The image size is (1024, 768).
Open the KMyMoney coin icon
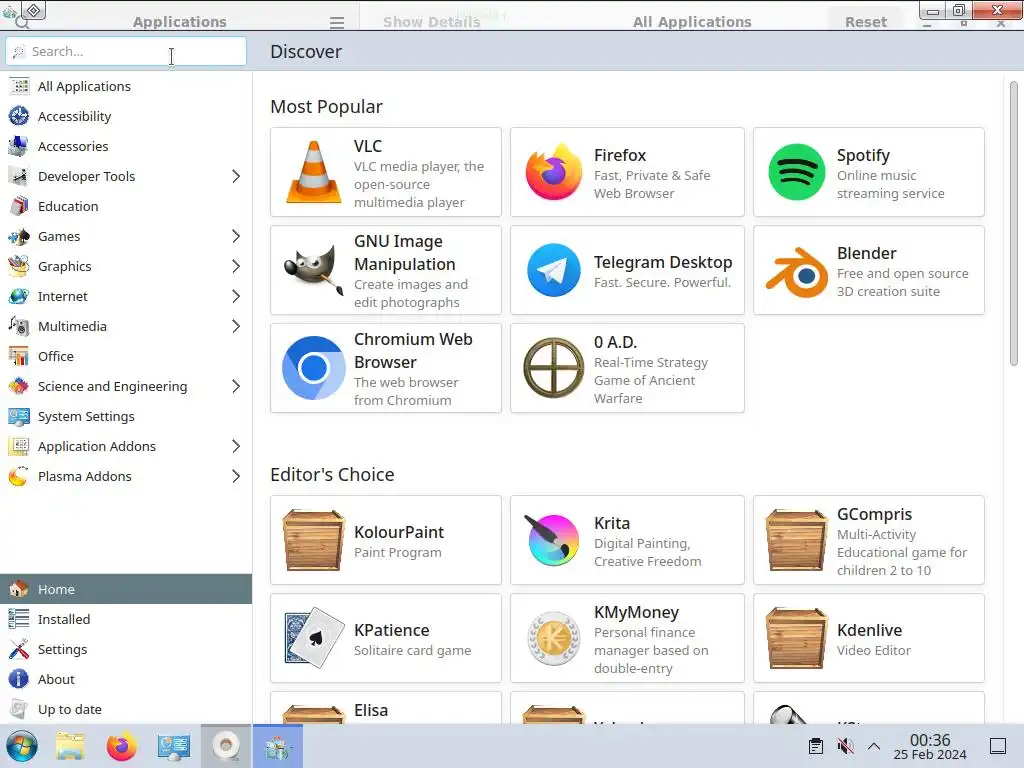(553, 638)
